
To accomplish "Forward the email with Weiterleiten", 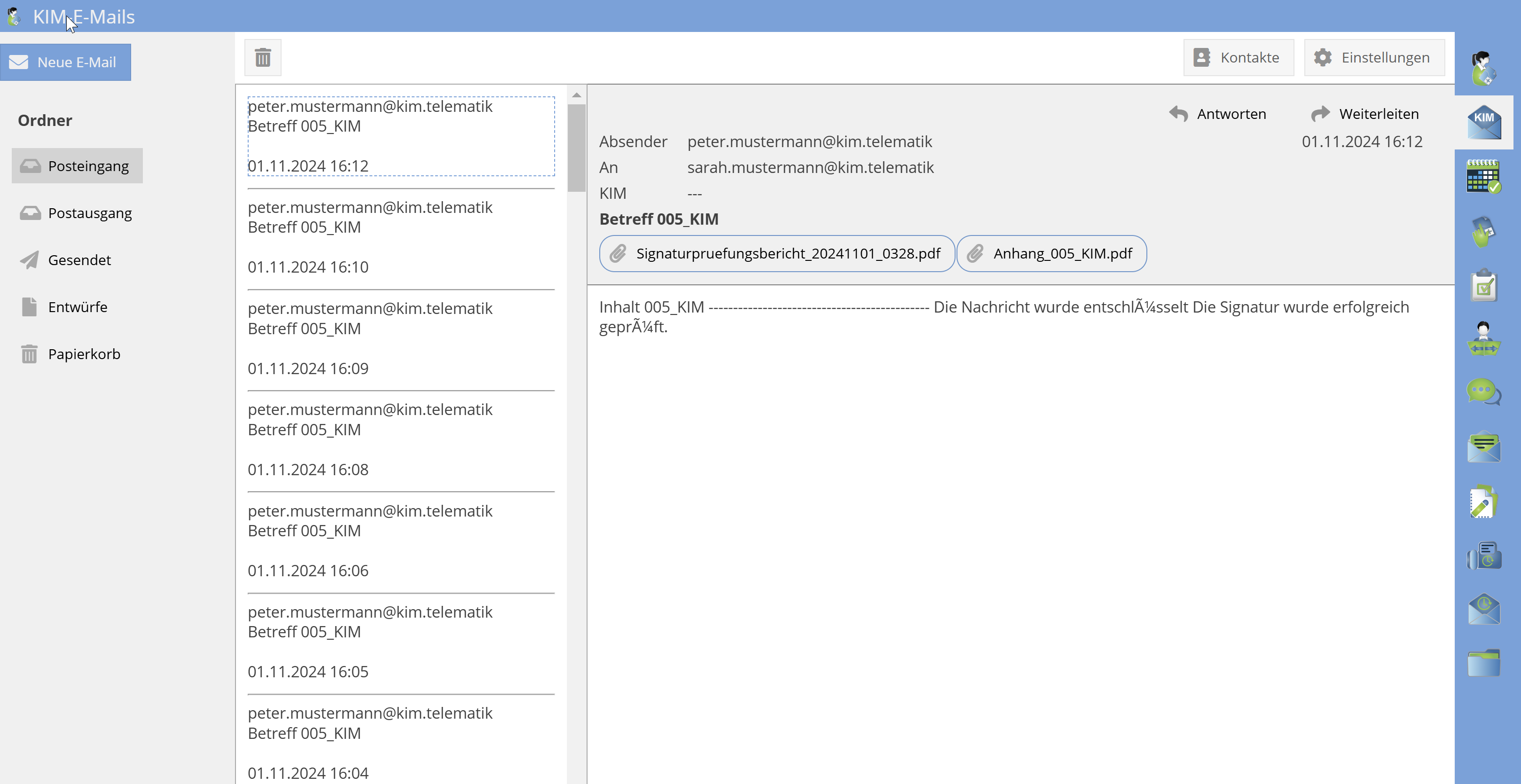I will click(x=1364, y=113).
